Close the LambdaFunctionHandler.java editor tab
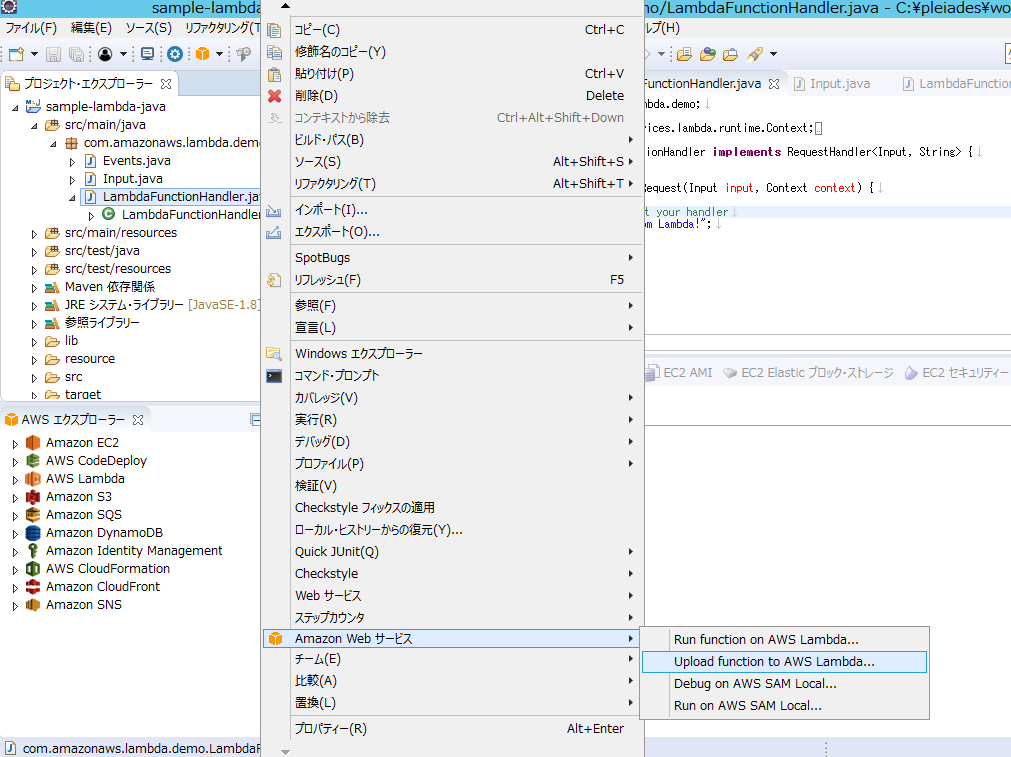The image size is (1011, 757). [774, 84]
